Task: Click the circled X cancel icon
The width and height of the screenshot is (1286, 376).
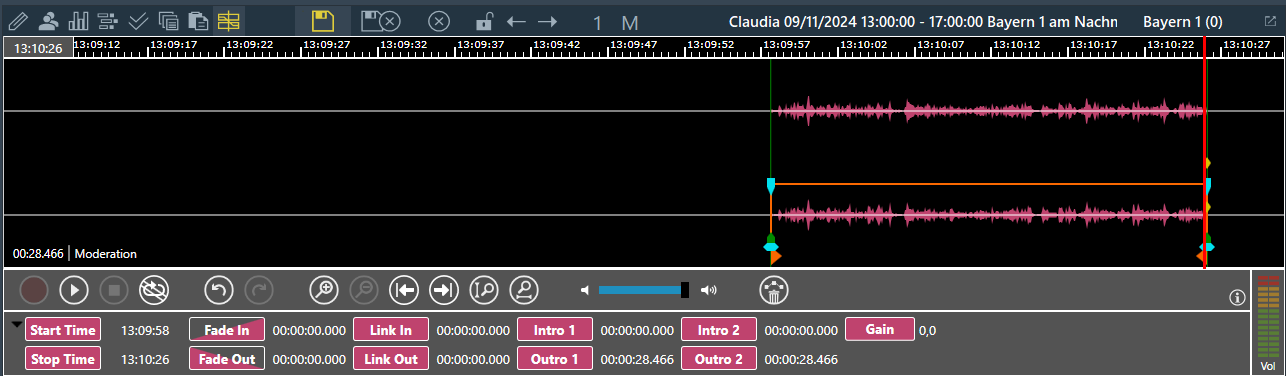Action: coord(439,21)
